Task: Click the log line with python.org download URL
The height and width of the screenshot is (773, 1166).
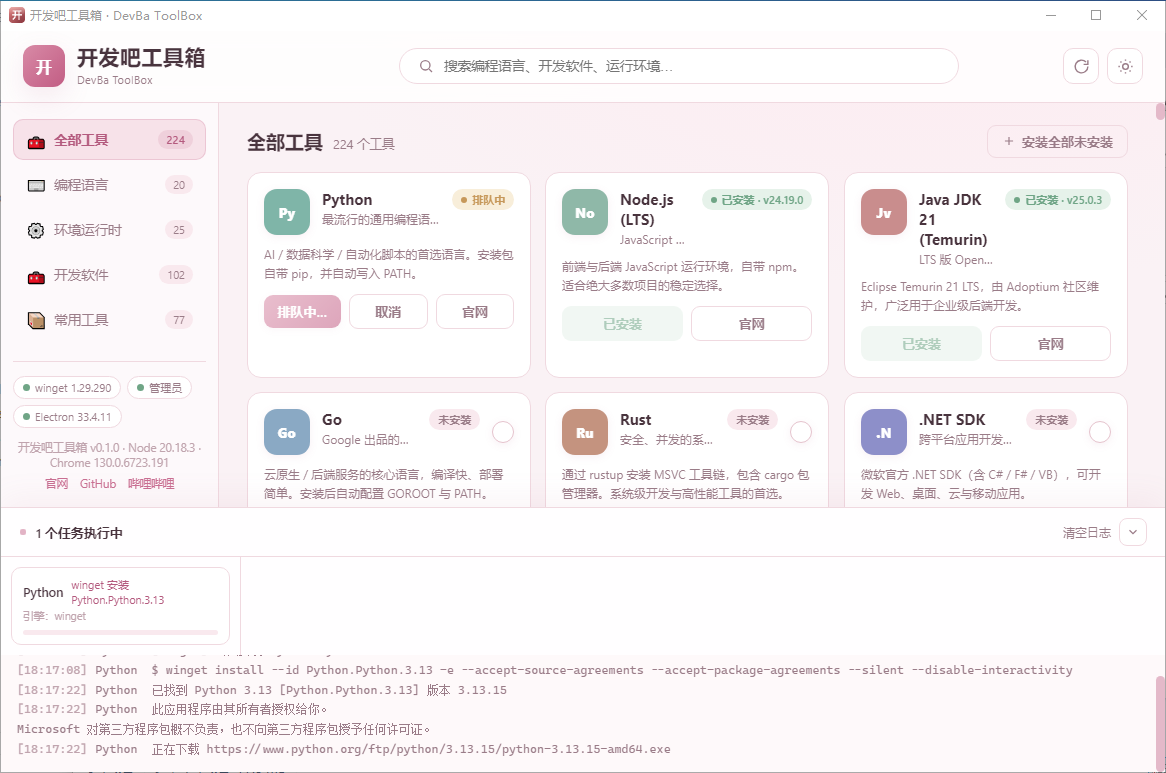Action: coord(344,749)
